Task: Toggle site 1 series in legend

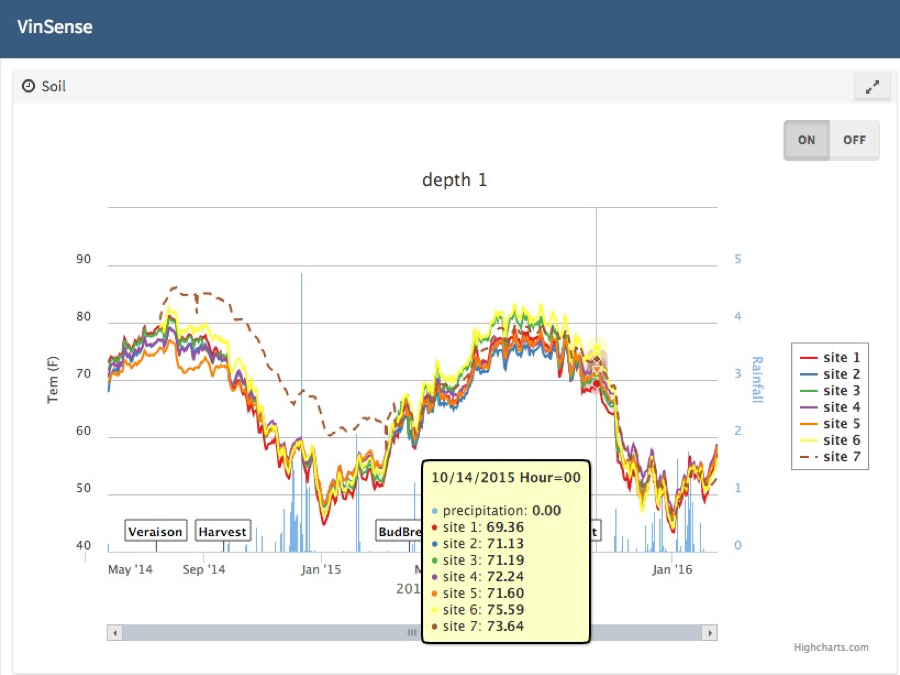Action: pyautogui.click(x=830, y=358)
